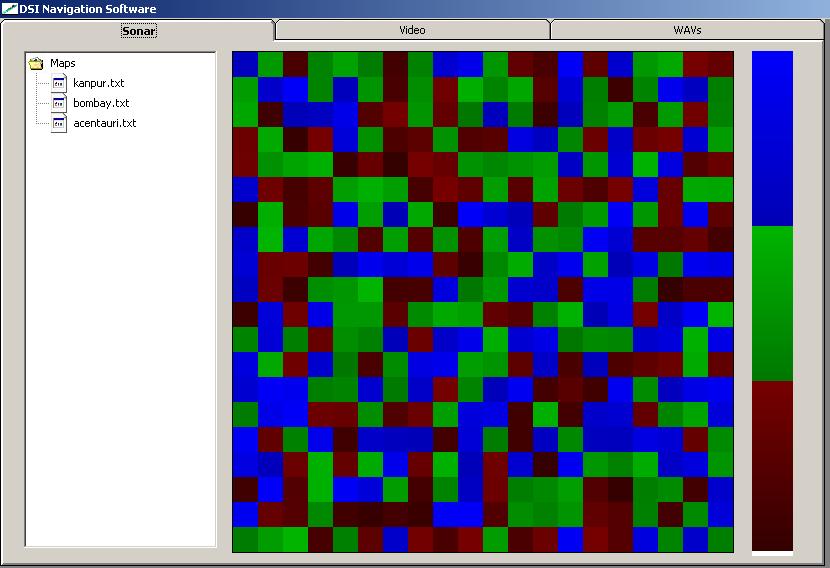Image resolution: width=830 pixels, height=568 pixels.
Task: Click the Maps folder icon
Action: 36,64
